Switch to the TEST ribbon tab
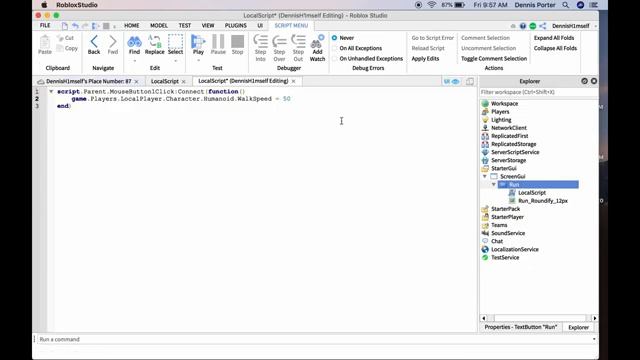The image size is (640, 360). pos(184,25)
